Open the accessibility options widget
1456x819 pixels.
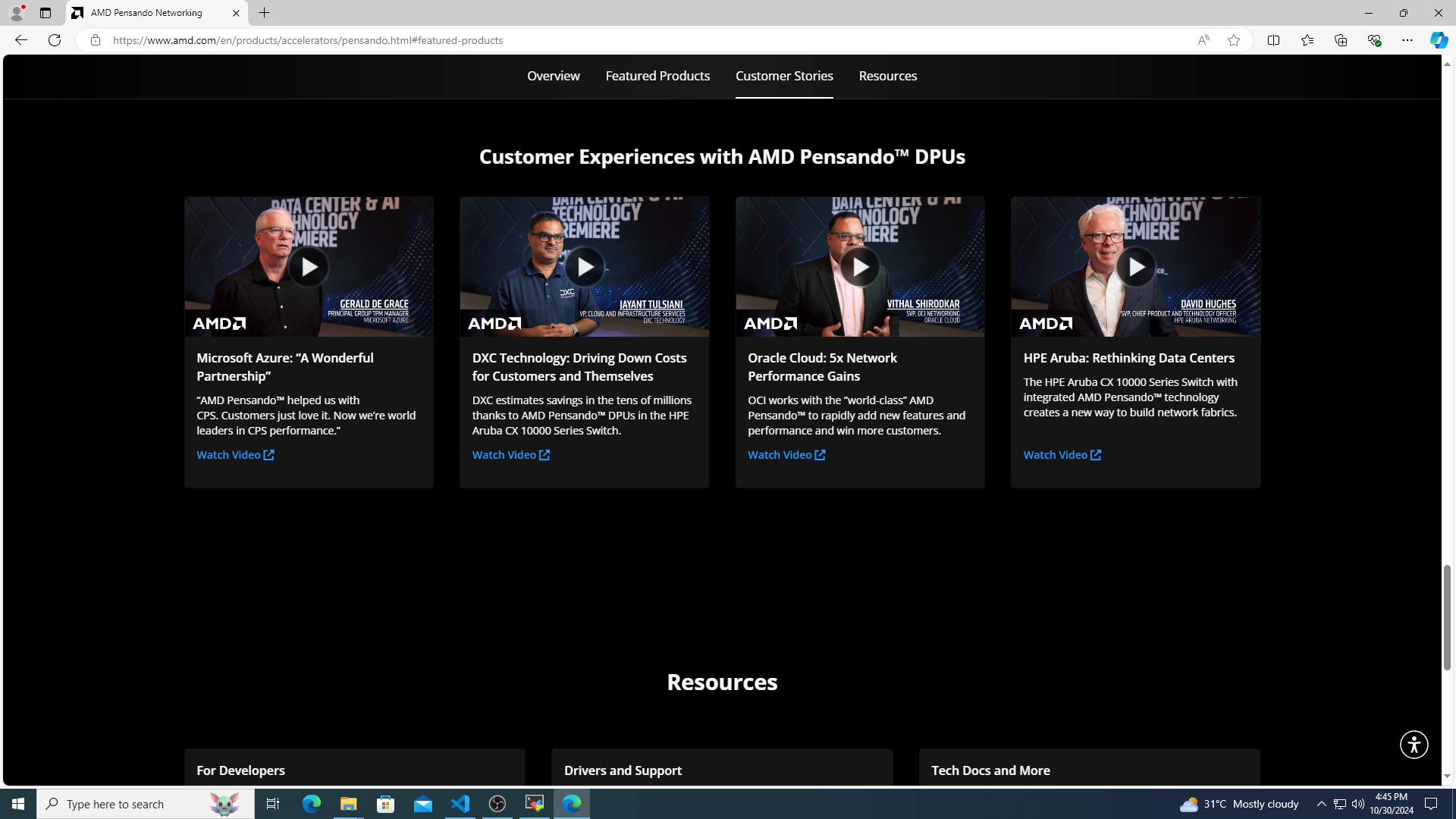click(1414, 745)
